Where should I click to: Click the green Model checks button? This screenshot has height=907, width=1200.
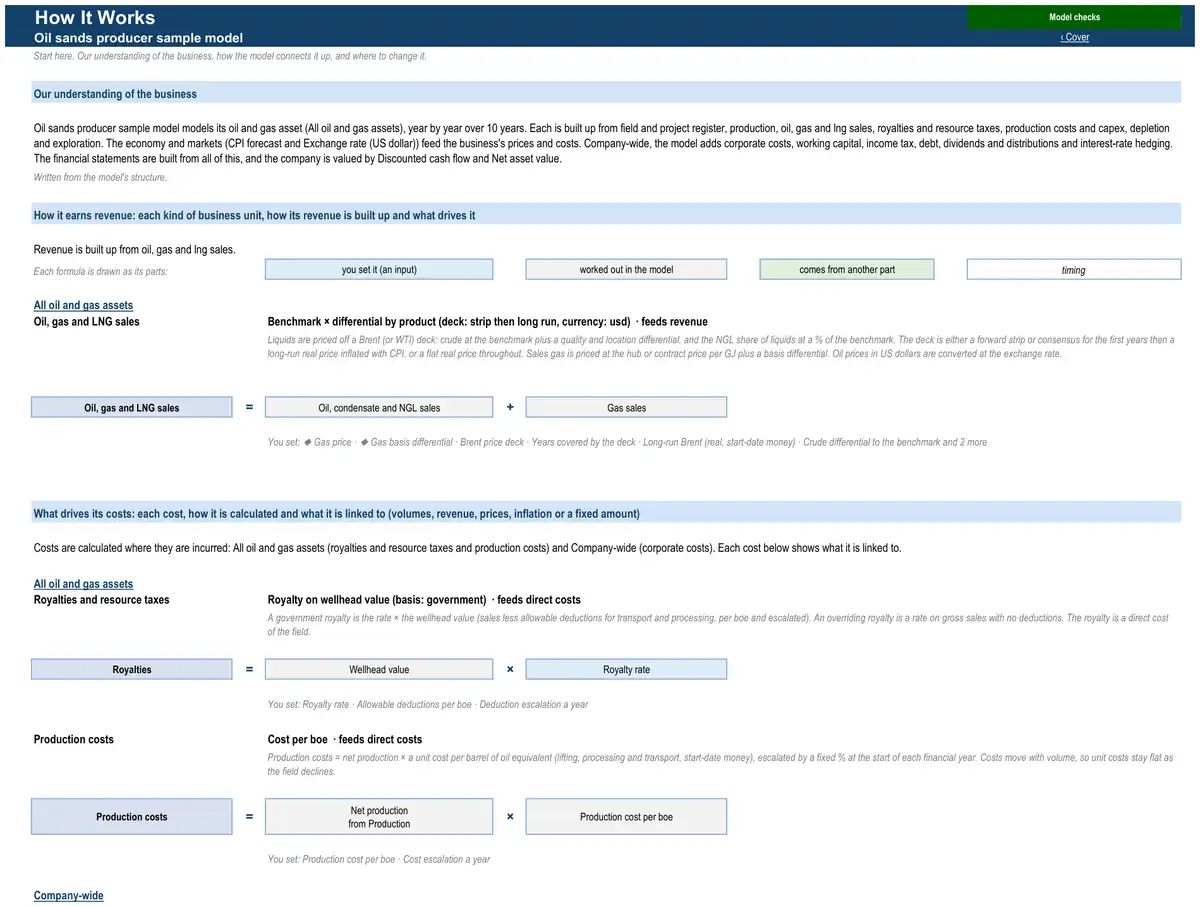1074,17
